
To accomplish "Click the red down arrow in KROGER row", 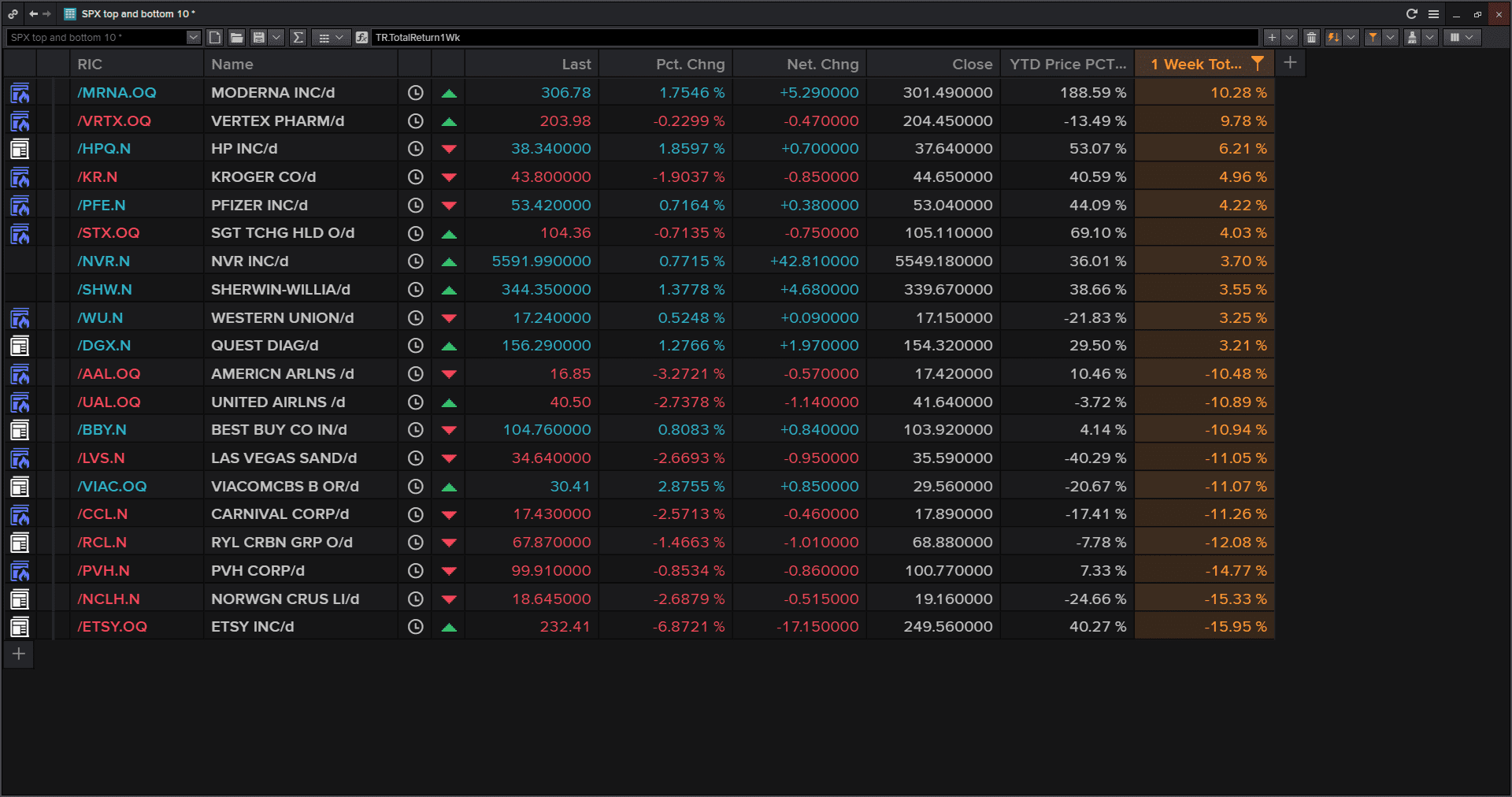I will coord(449,177).
